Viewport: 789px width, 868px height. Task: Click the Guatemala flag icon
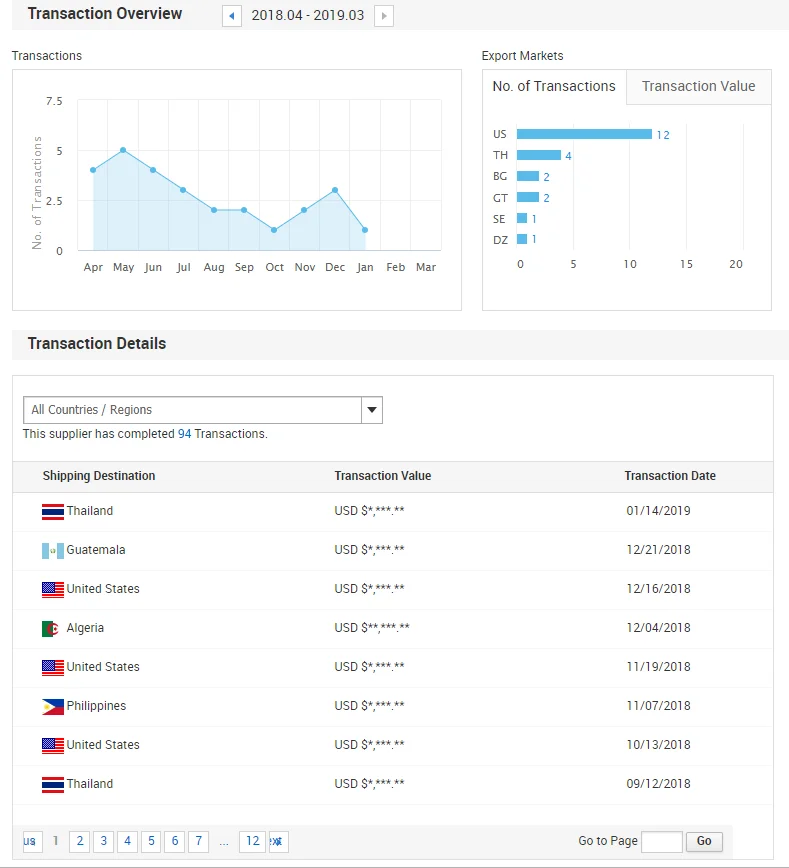[53, 551]
